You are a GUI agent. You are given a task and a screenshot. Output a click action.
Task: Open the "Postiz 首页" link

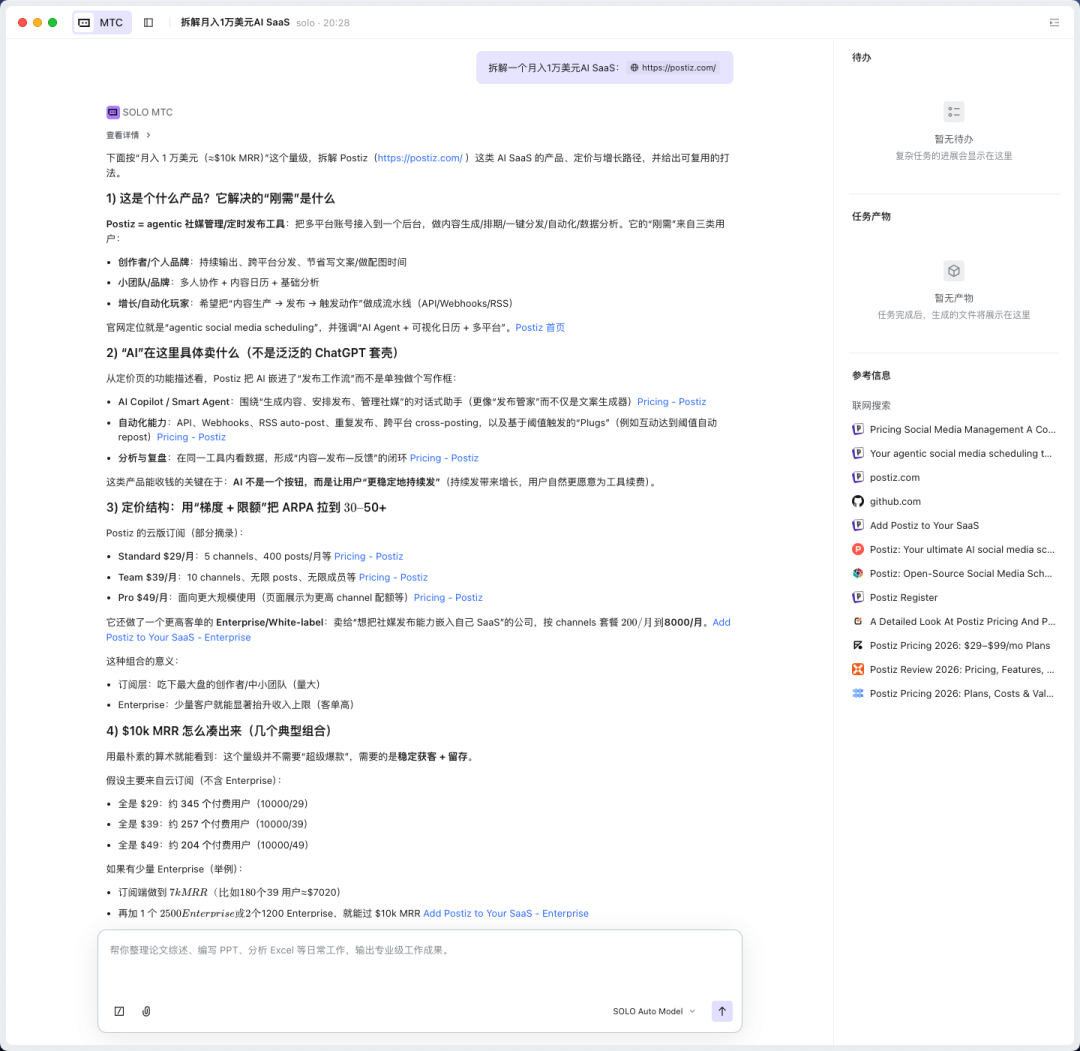click(x=540, y=327)
